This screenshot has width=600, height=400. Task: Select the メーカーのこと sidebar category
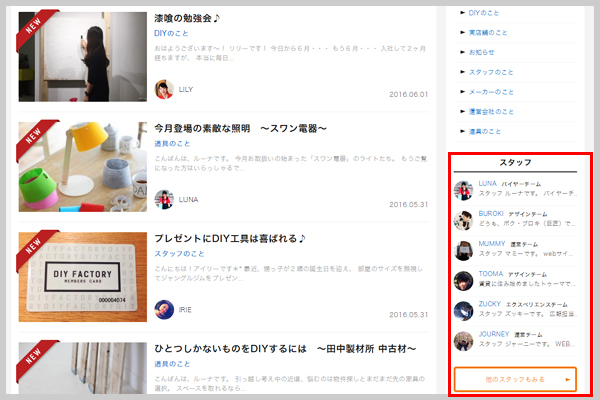(x=491, y=92)
